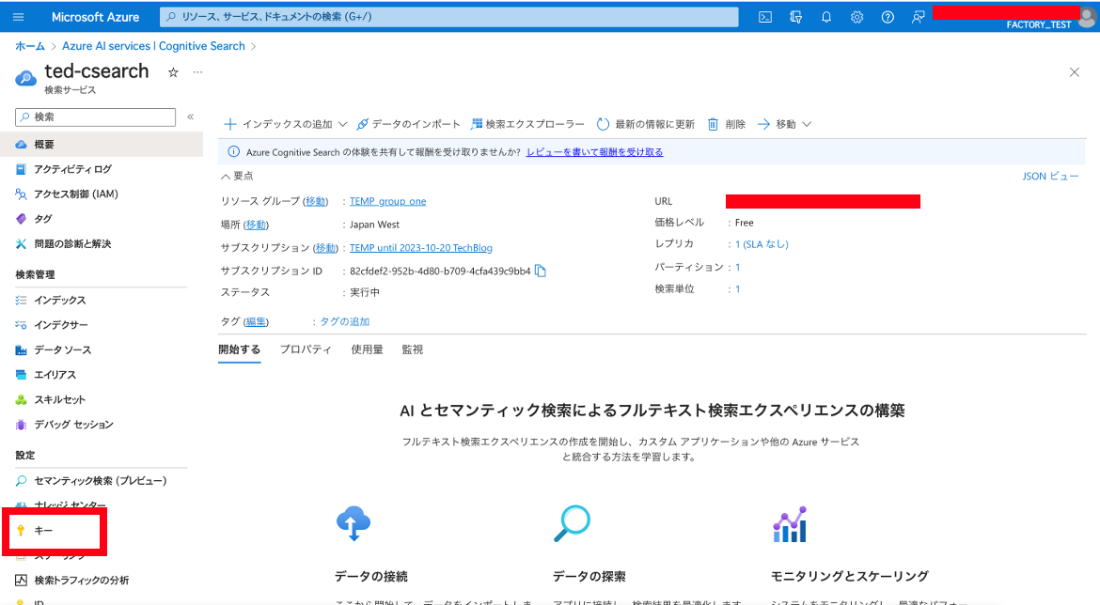Click the アクセス制御 (IAM) sidebar icon
The height and width of the screenshot is (605, 1100).
[x=21, y=194]
